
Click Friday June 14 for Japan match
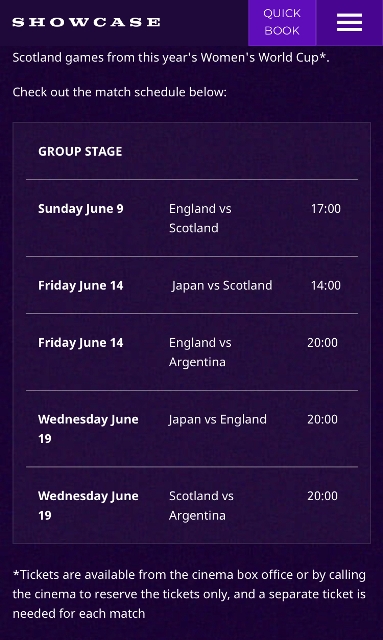pos(80,285)
